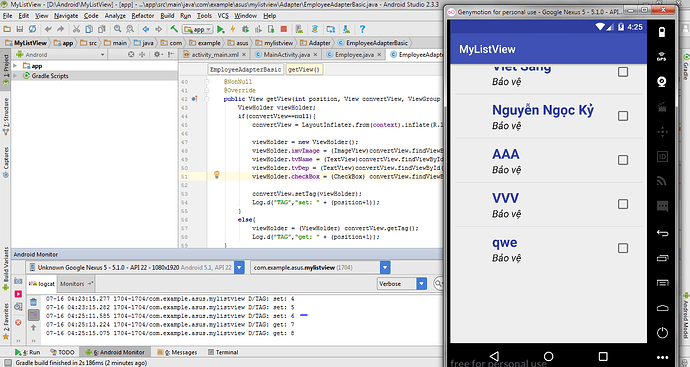Viewport: 690px width, 367px height.
Task: Open the Verbose log level dropdown
Action: [x=402, y=284]
